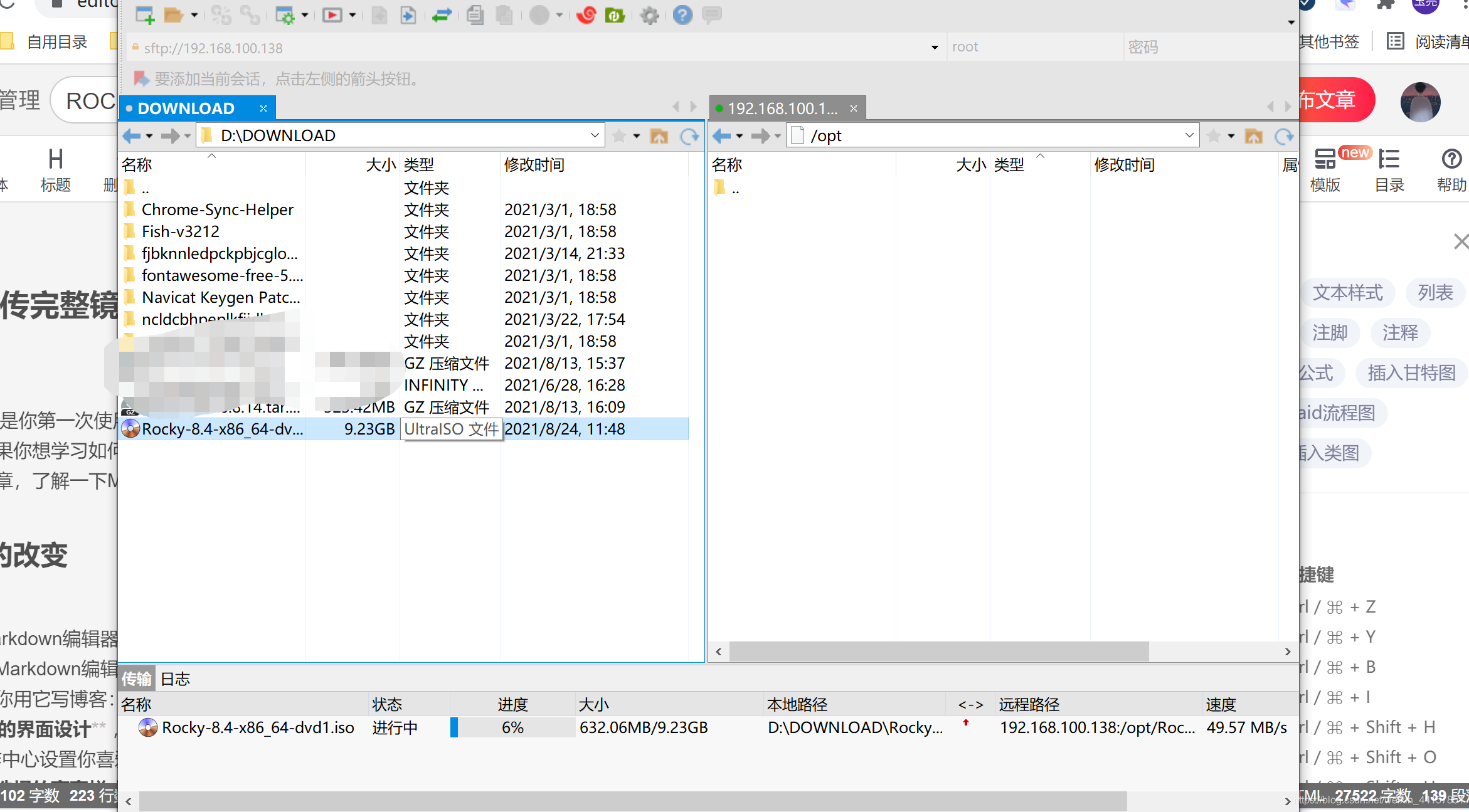The image size is (1469, 812).
Task: Click the green Xftp folder icon
Action: coord(615,14)
